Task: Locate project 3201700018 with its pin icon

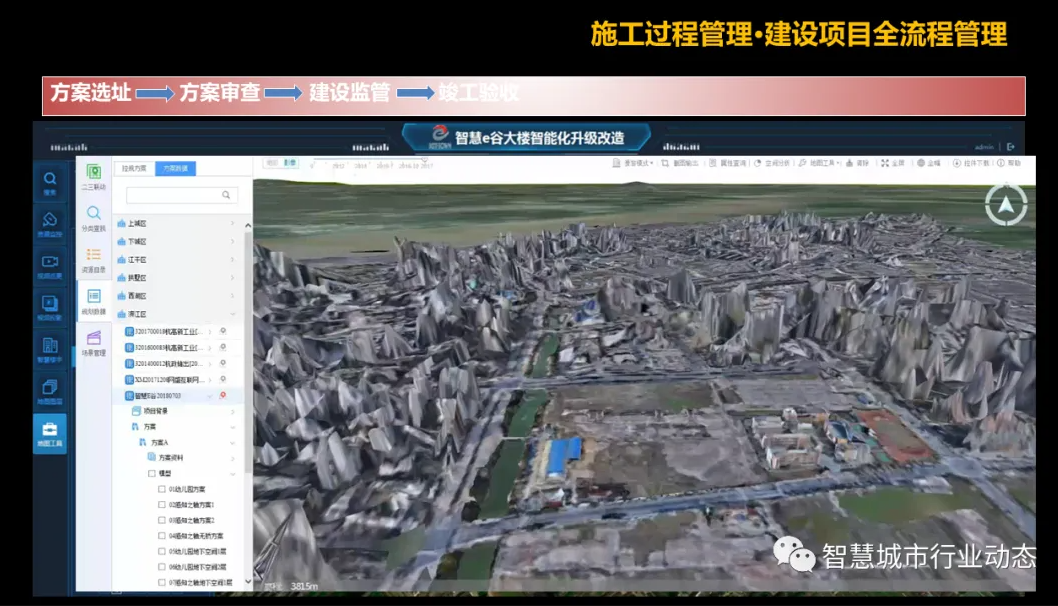Action: [x=223, y=331]
